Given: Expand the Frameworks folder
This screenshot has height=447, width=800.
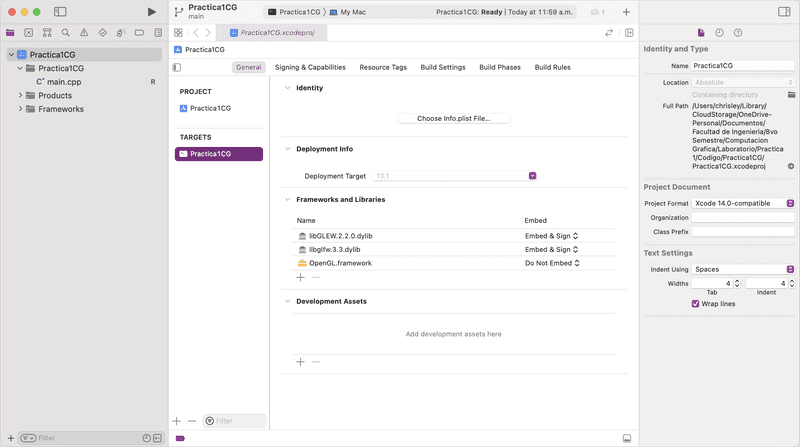Looking at the screenshot, I should click(20, 109).
